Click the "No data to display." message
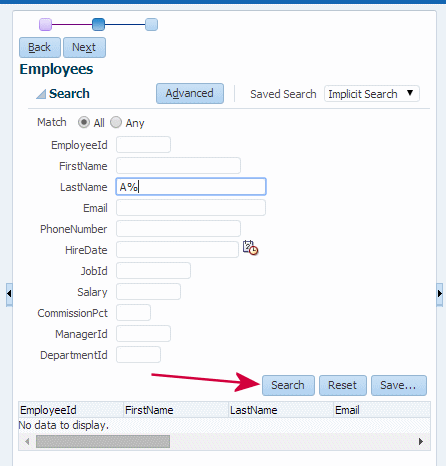The height and width of the screenshot is (466, 446). click(x=64, y=425)
